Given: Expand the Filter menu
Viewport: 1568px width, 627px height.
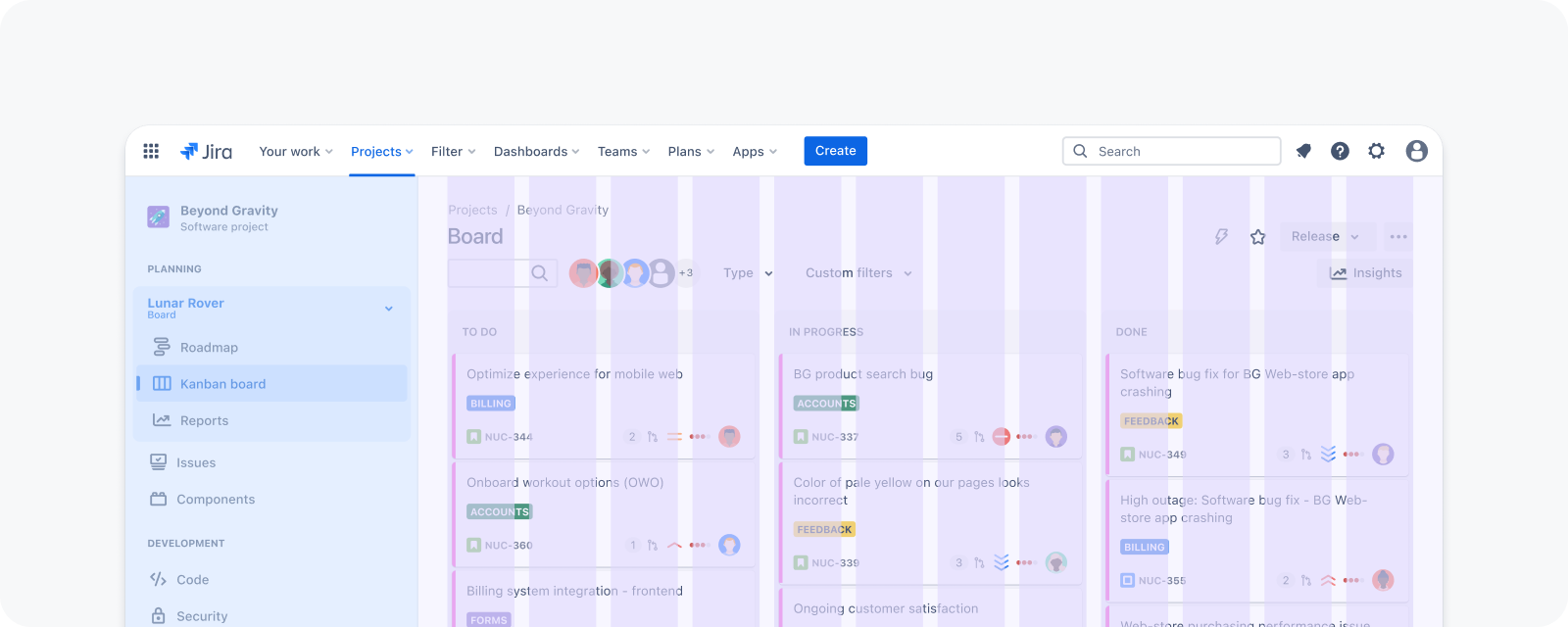Looking at the screenshot, I should point(454,151).
